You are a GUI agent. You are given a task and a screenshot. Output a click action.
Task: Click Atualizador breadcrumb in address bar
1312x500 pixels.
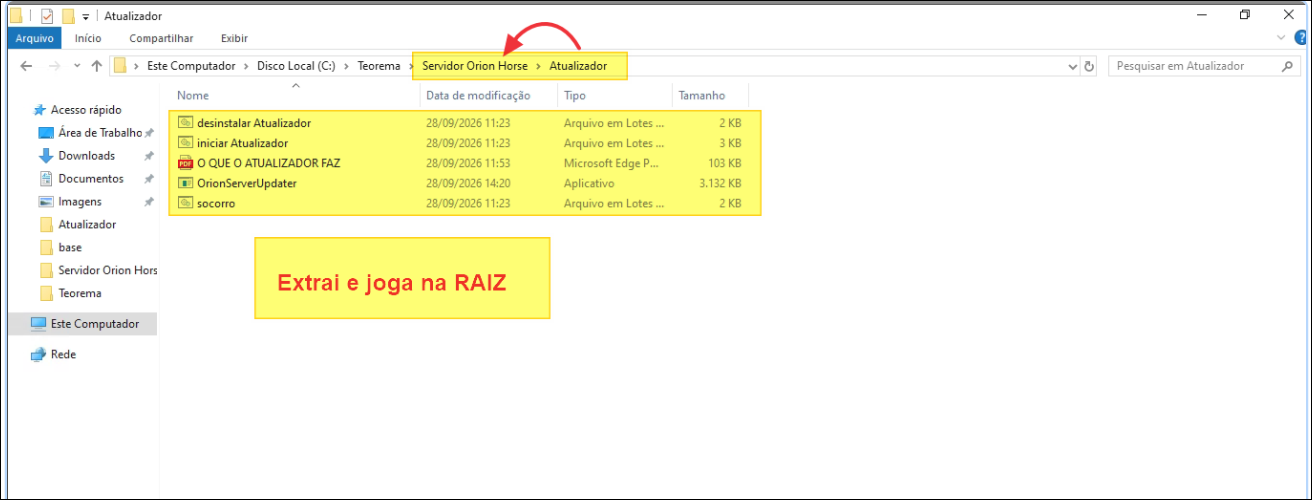578,66
